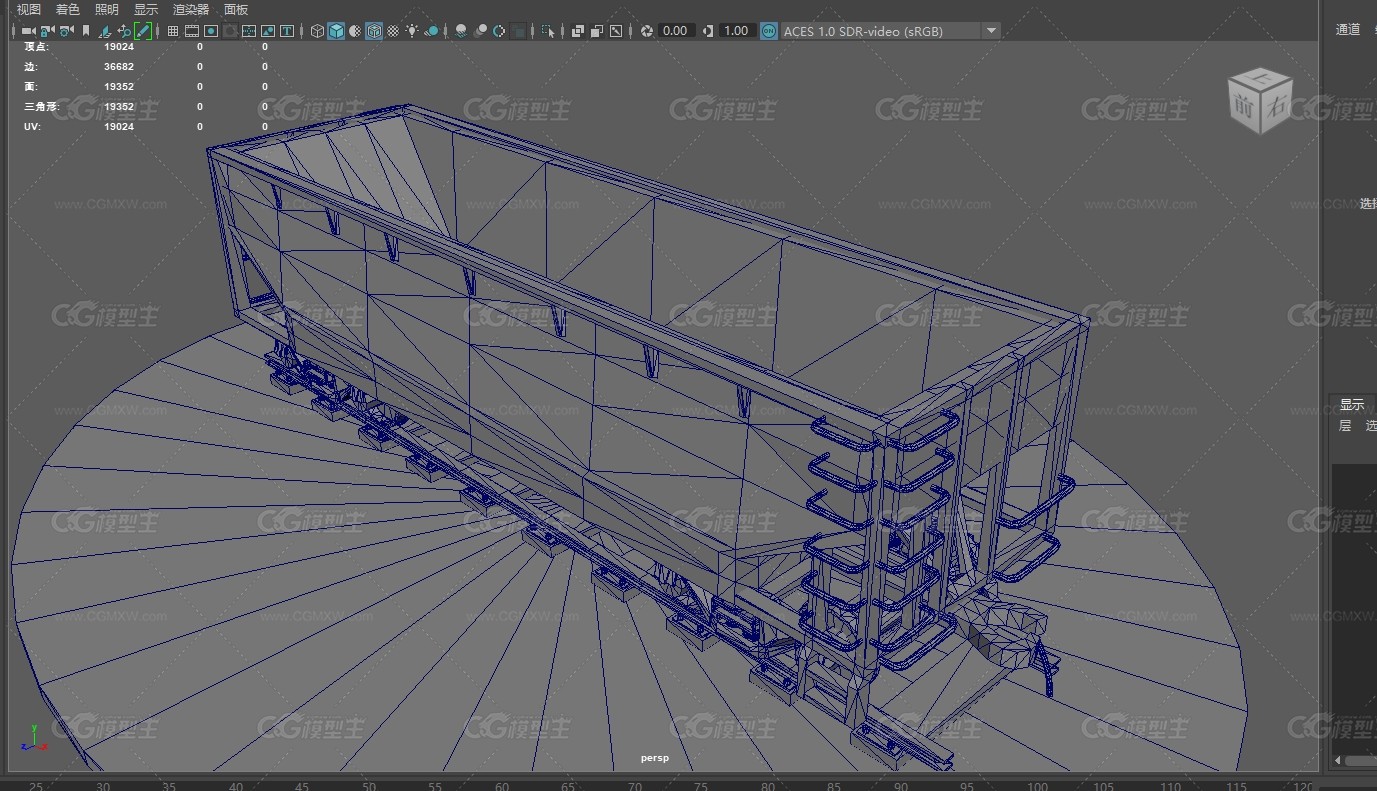Click the 上 face of view cube
1377x791 pixels.
1261,79
